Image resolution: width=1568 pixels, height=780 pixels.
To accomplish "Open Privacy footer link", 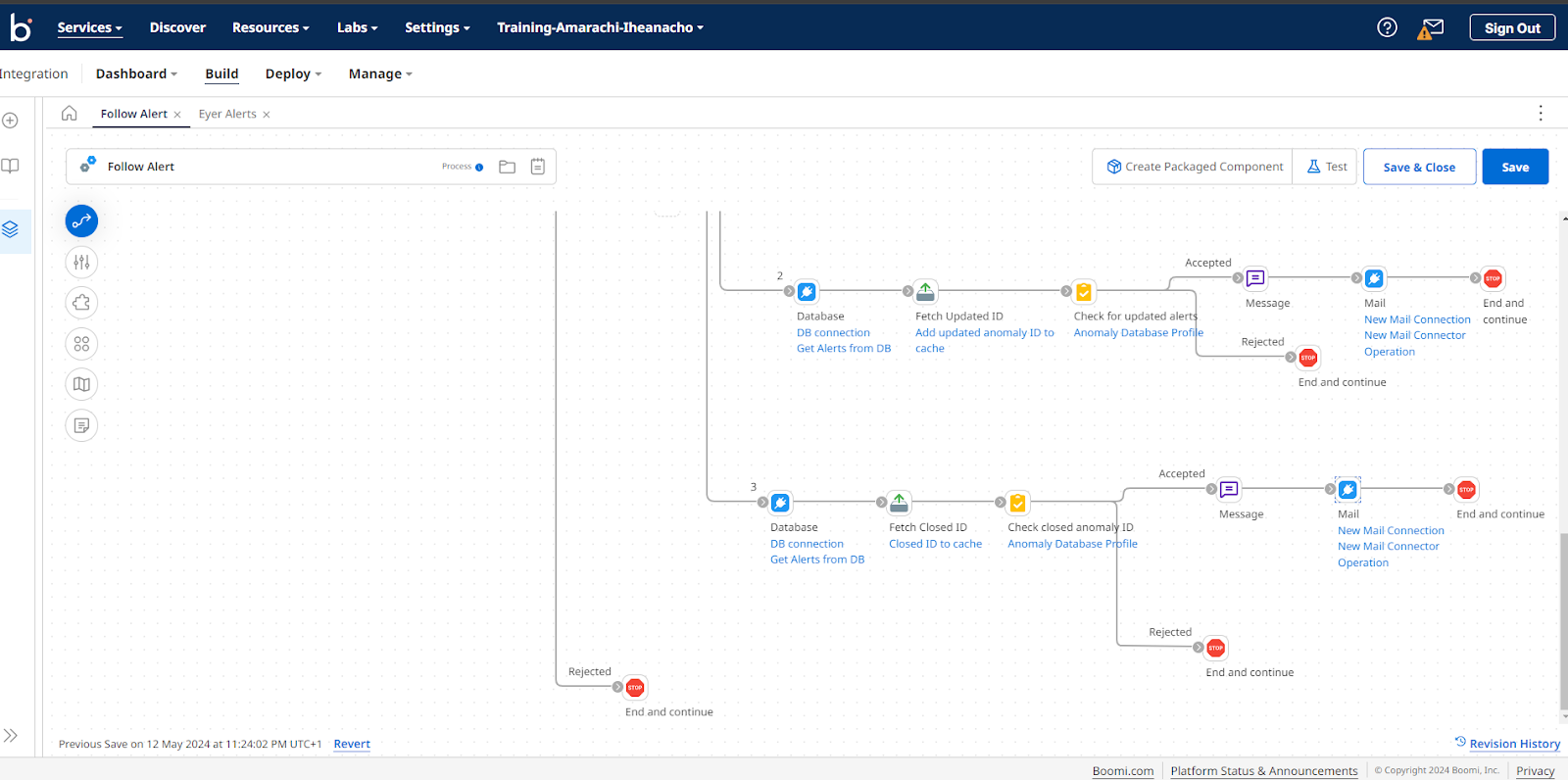I will pyautogui.click(x=1536, y=771).
